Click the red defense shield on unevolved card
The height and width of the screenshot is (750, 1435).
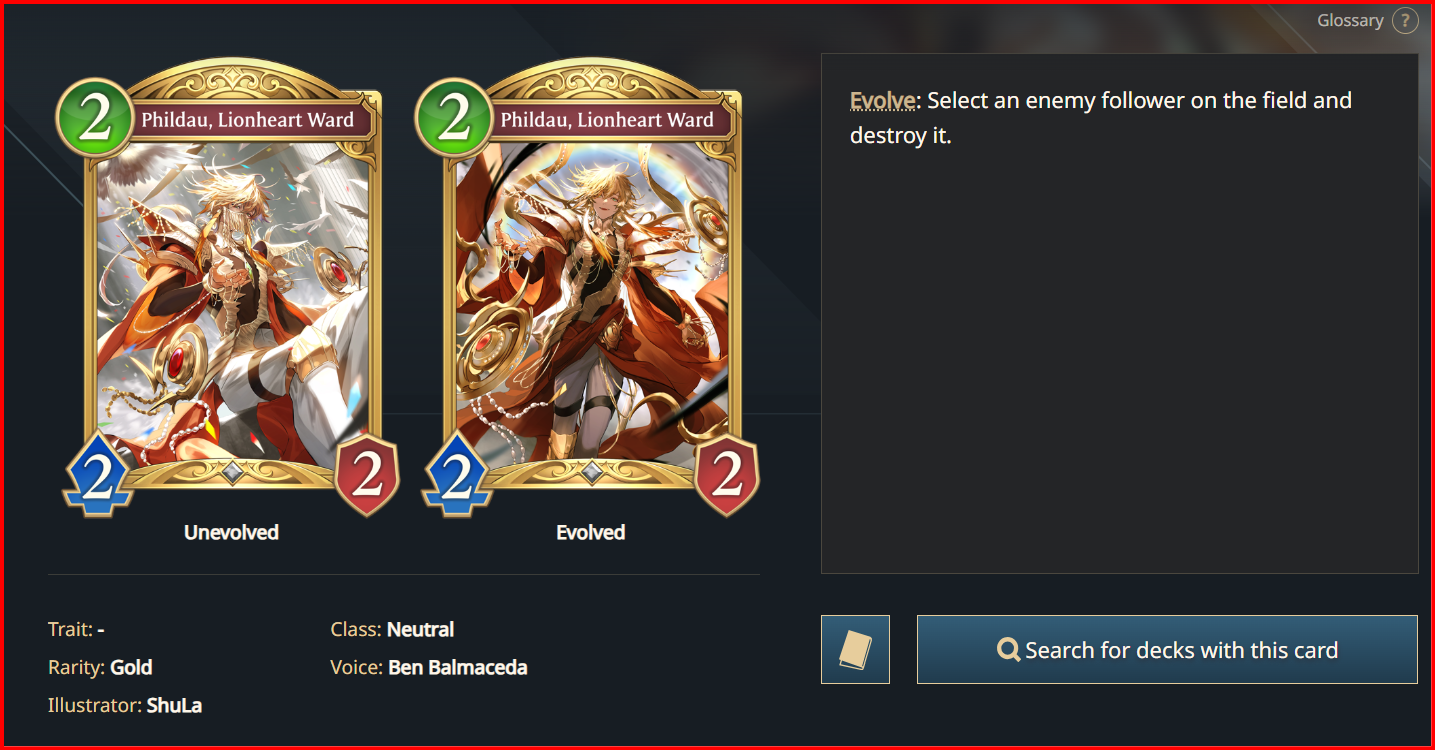tap(367, 476)
